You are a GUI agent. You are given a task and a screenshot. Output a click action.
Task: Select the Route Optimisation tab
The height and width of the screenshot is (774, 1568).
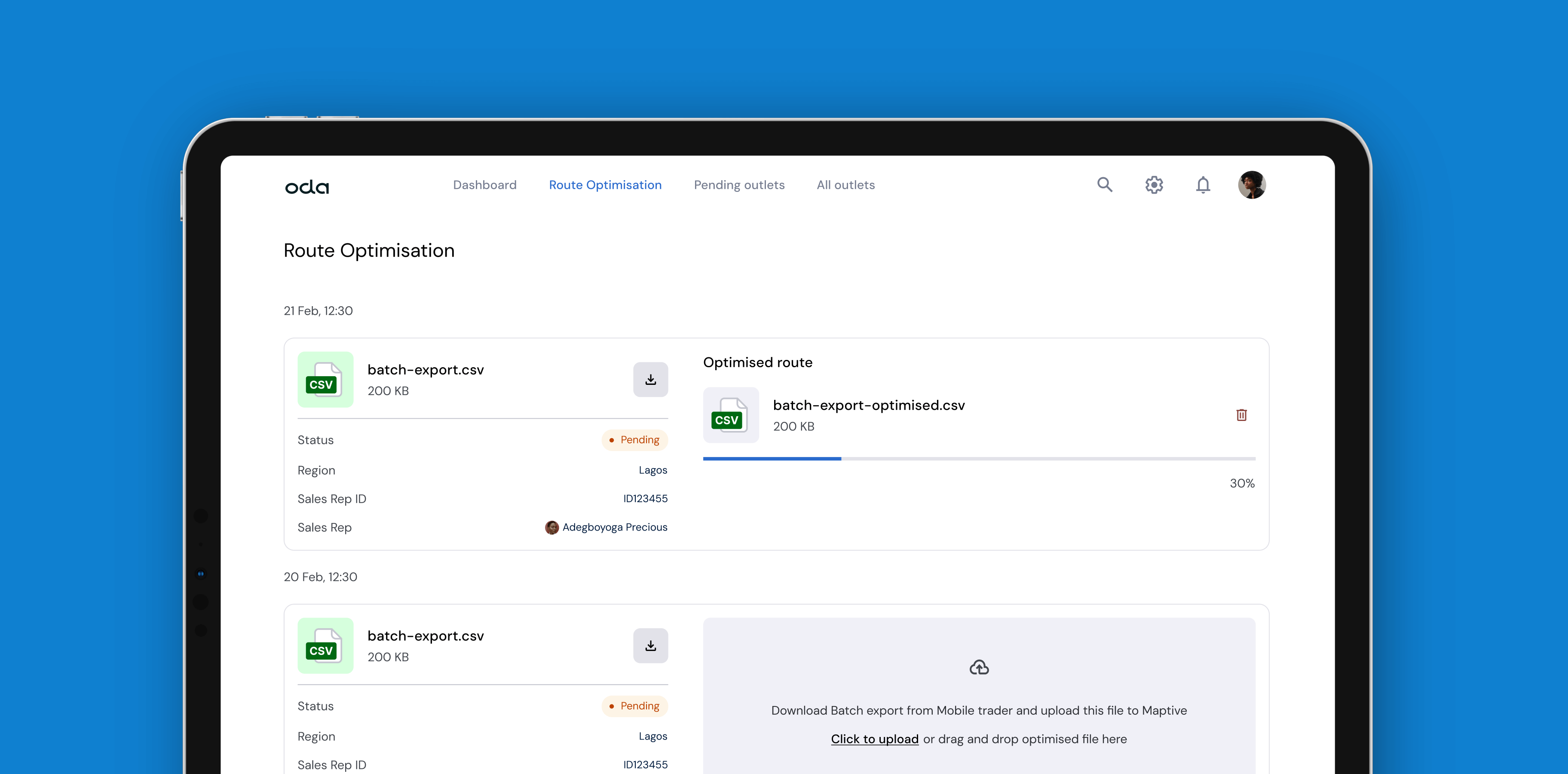[x=605, y=184]
